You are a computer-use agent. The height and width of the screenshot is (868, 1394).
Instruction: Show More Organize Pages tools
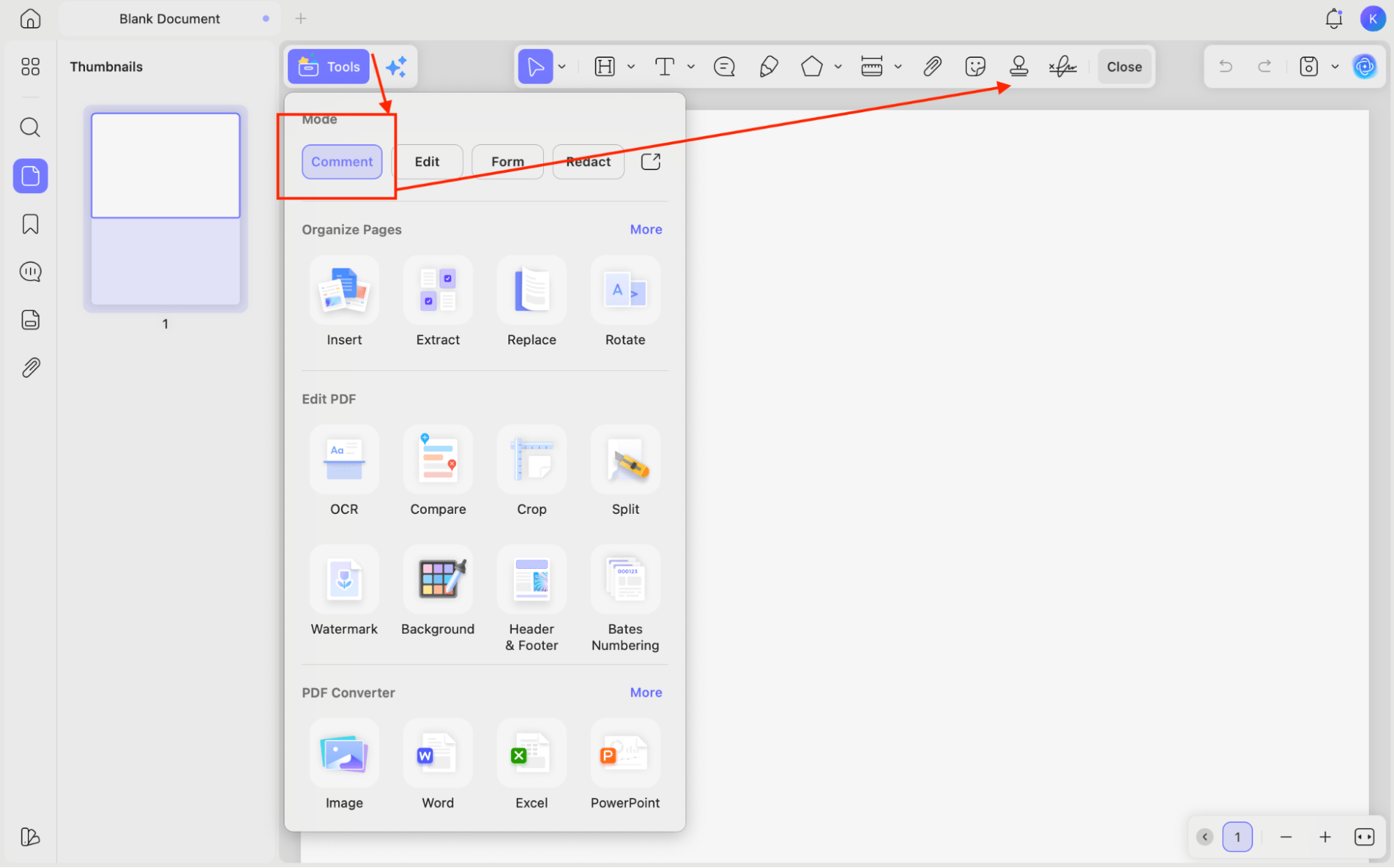click(646, 229)
